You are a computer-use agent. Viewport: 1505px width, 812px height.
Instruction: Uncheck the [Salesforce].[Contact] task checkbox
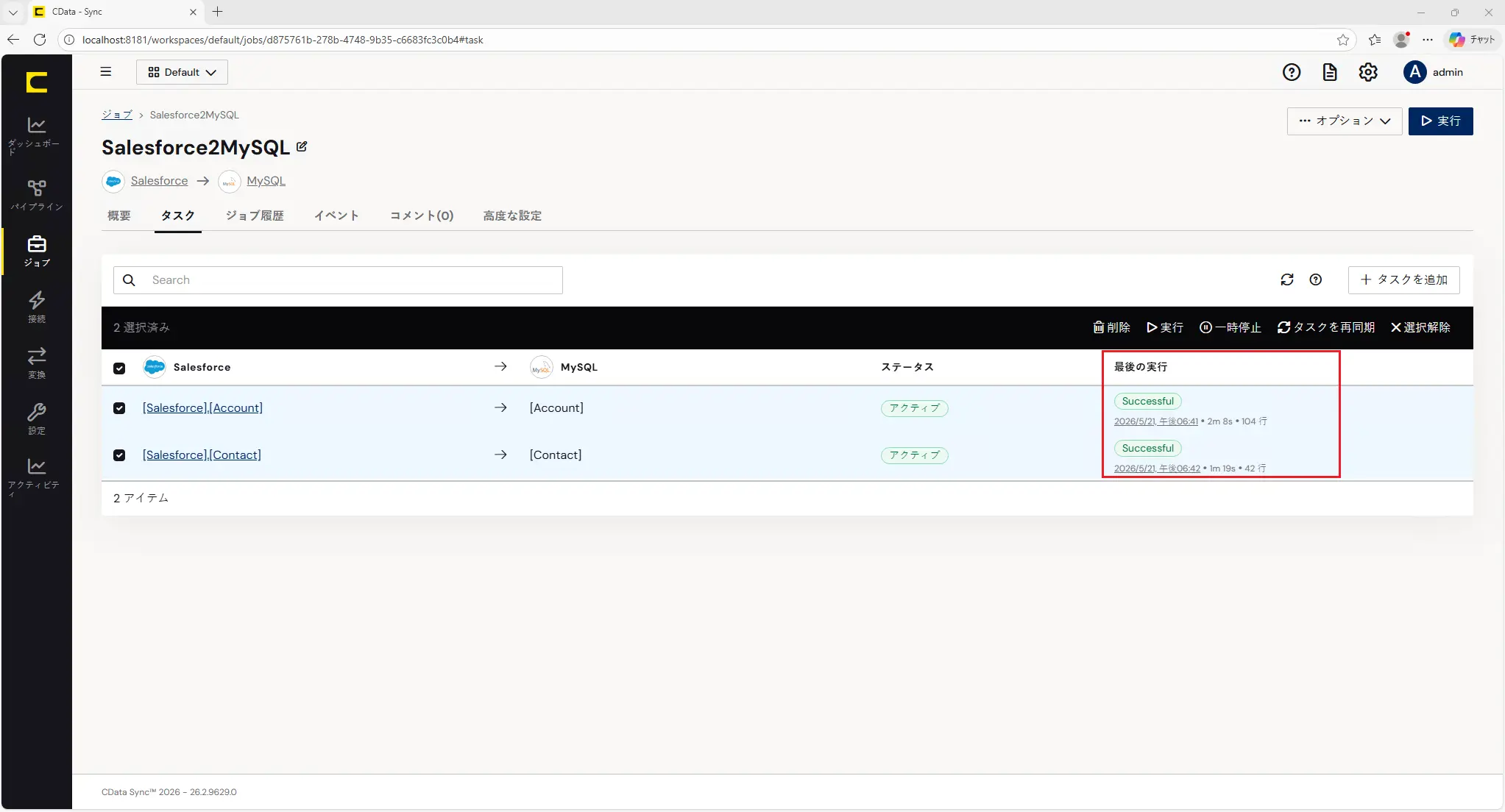tap(119, 455)
